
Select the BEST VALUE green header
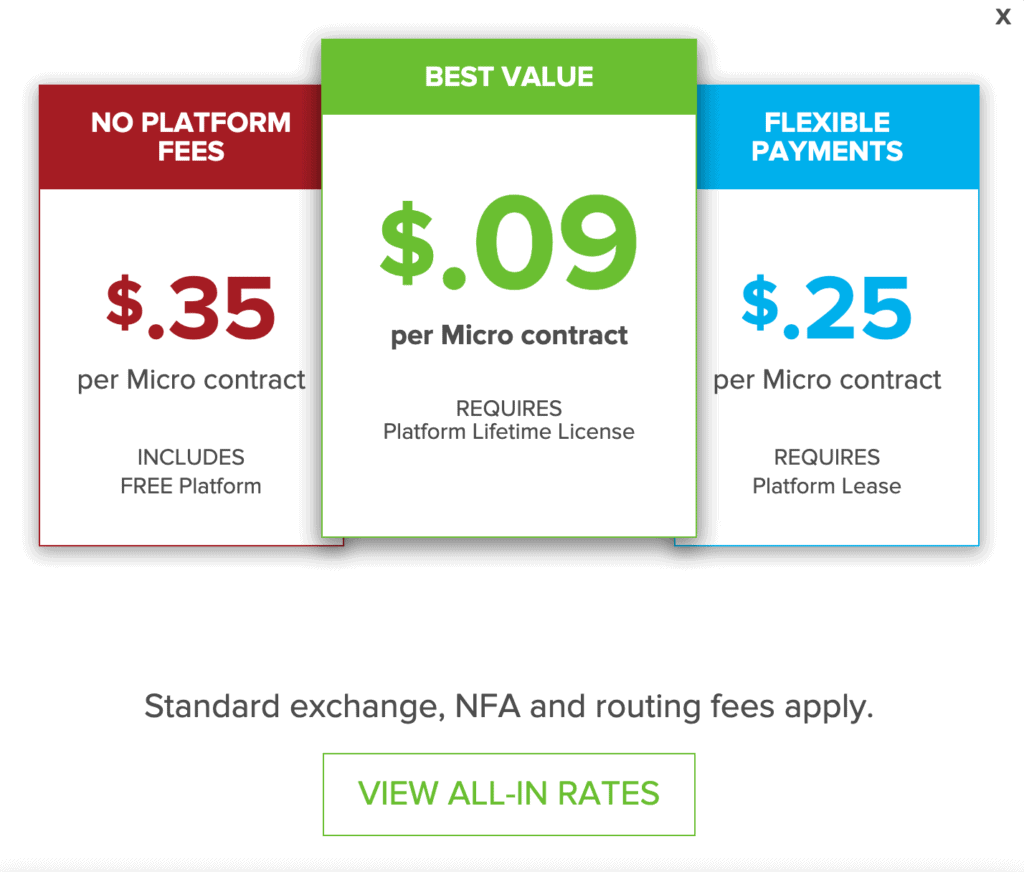coord(509,77)
